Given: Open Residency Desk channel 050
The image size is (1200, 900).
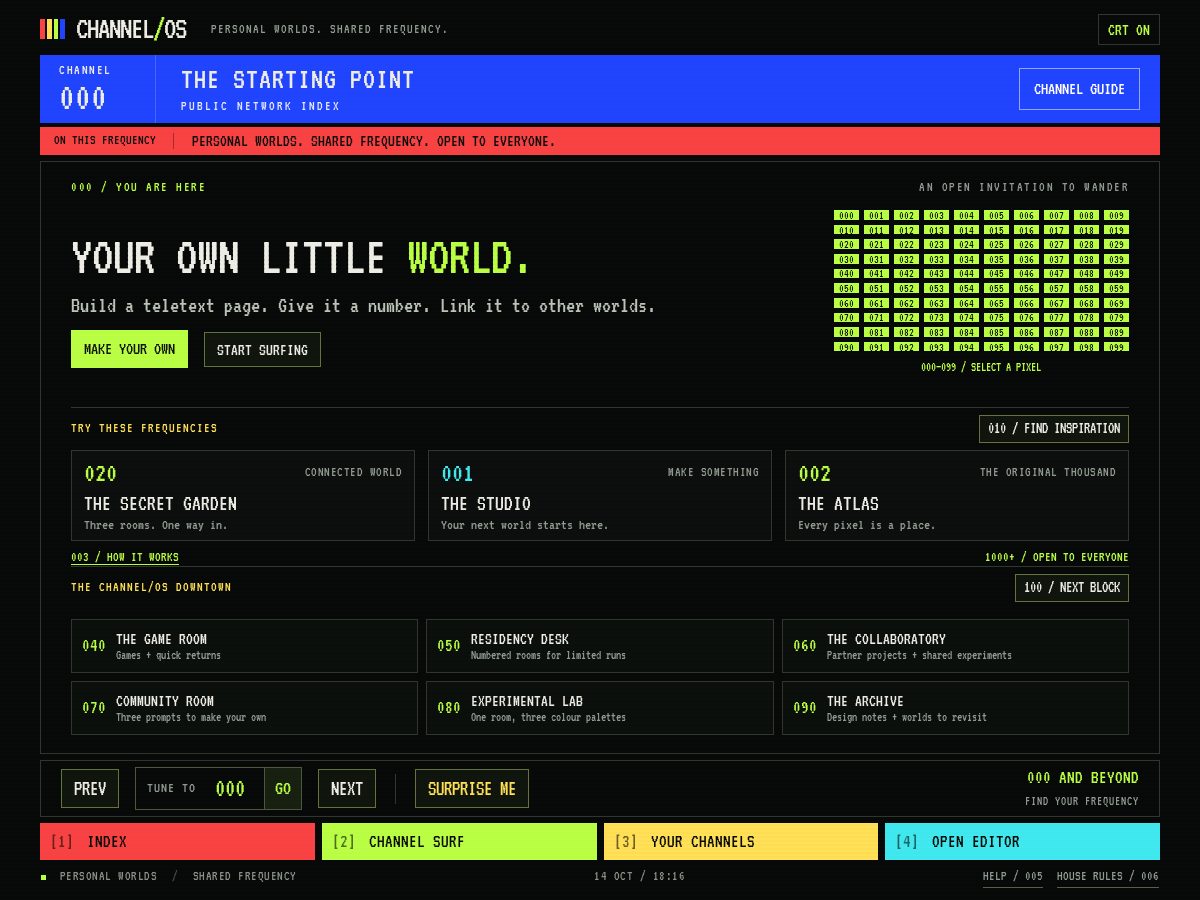Looking at the screenshot, I should tap(600, 646).
